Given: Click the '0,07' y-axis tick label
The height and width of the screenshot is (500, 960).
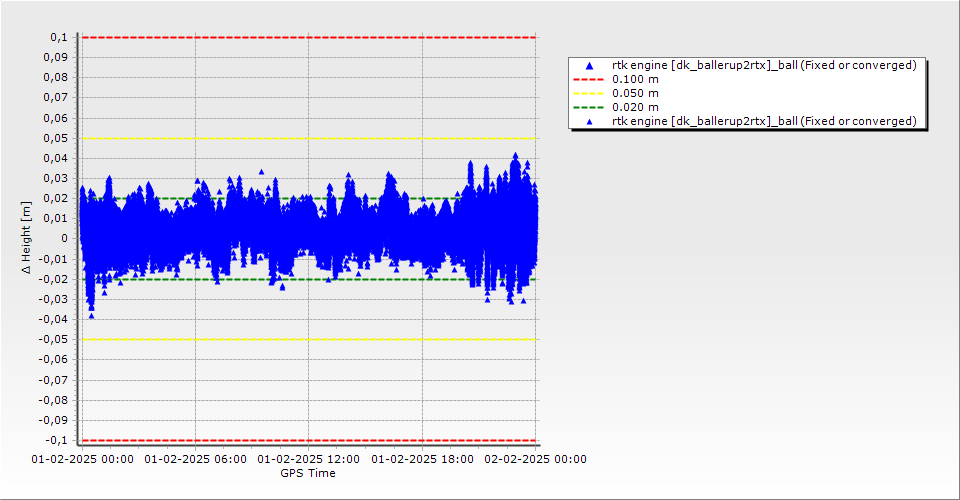Looking at the screenshot, I should (x=56, y=98).
